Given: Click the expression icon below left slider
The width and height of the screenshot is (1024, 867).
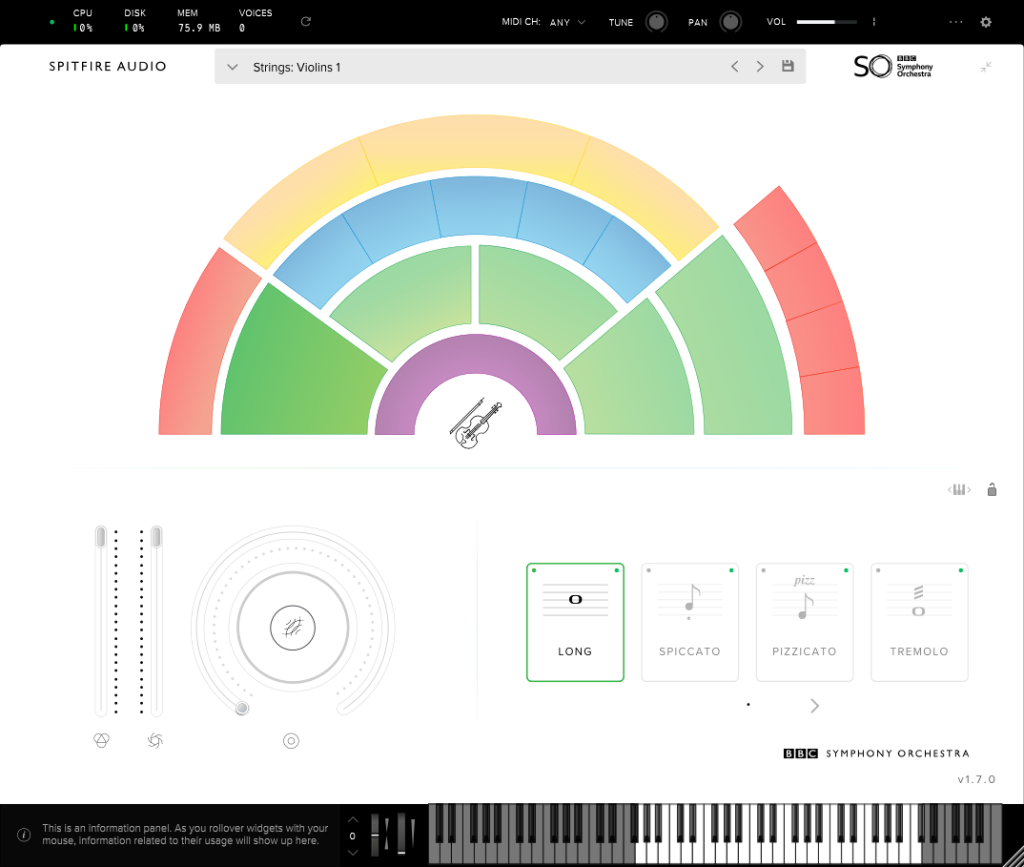Looking at the screenshot, I should coord(101,740).
